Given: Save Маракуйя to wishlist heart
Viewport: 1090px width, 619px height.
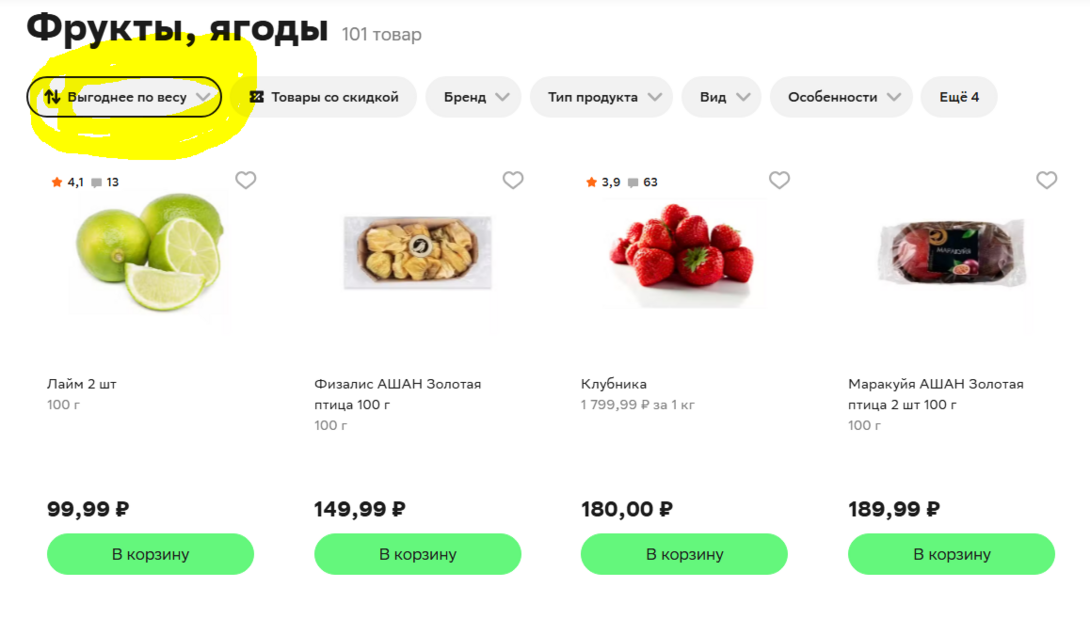Looking at the screenshot, I should point(1046,180).
